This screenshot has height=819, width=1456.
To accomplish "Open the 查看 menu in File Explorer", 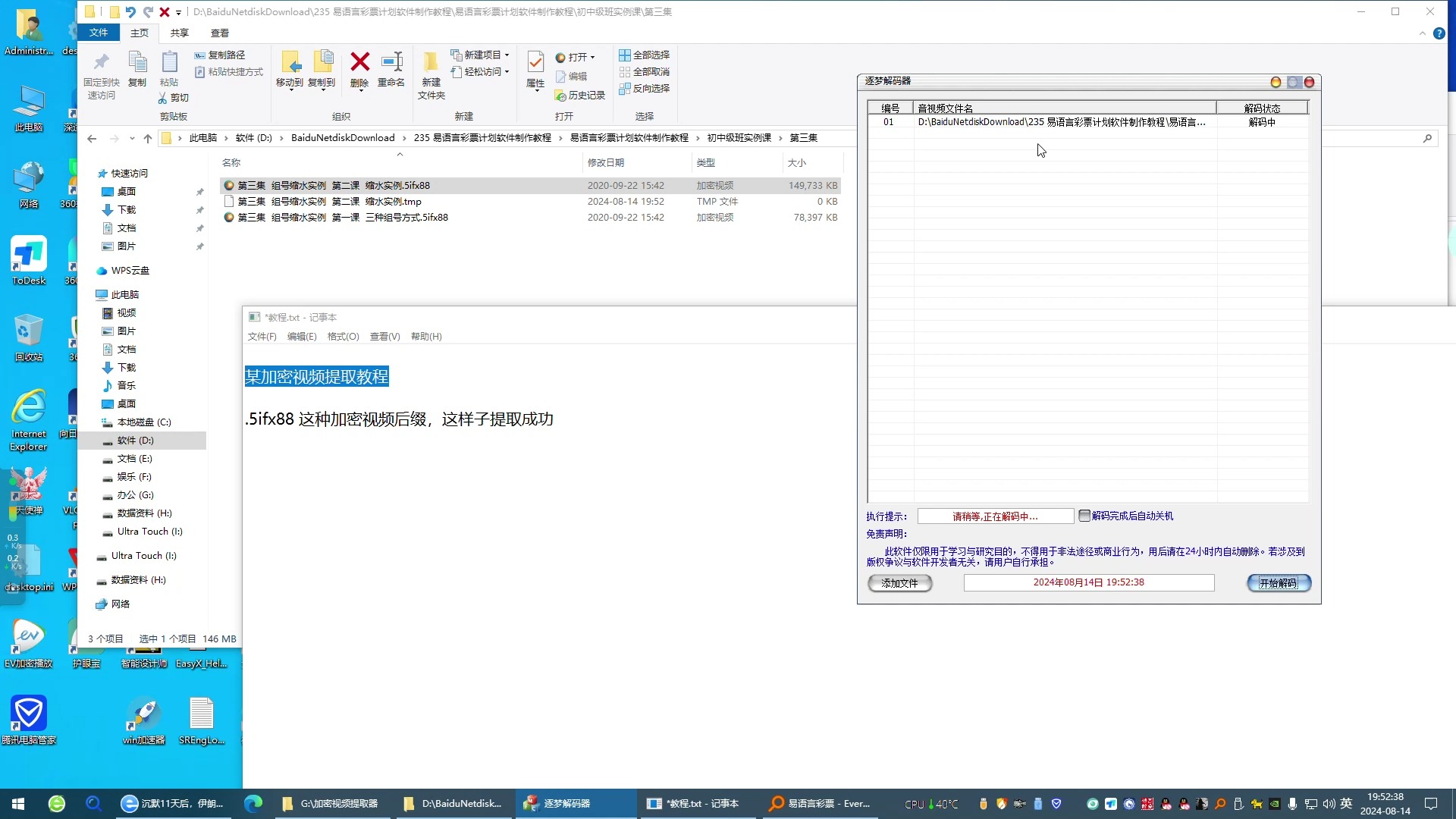I will 220,33.
